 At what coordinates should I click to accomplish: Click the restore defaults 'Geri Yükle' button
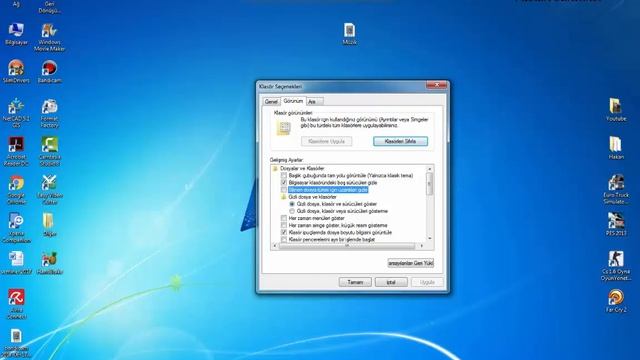411,263
